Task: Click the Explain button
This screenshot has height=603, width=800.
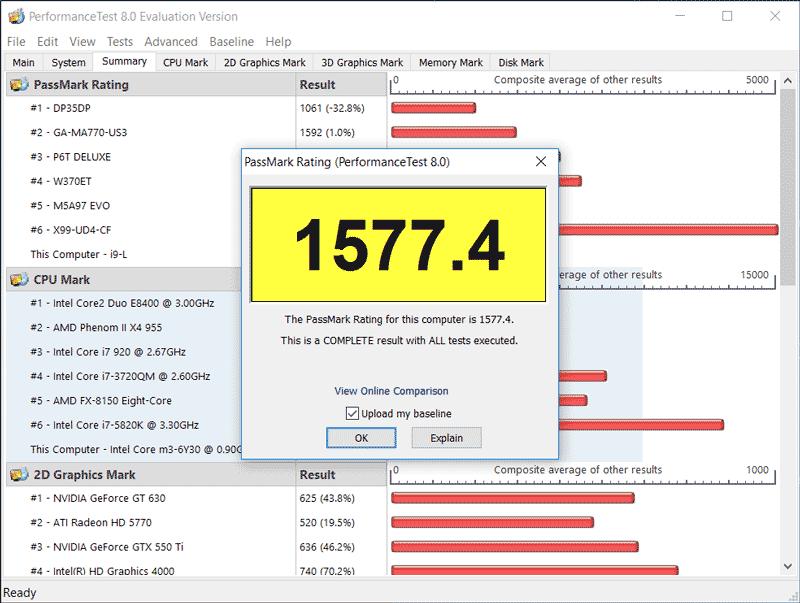Action: tap(446, 438)
